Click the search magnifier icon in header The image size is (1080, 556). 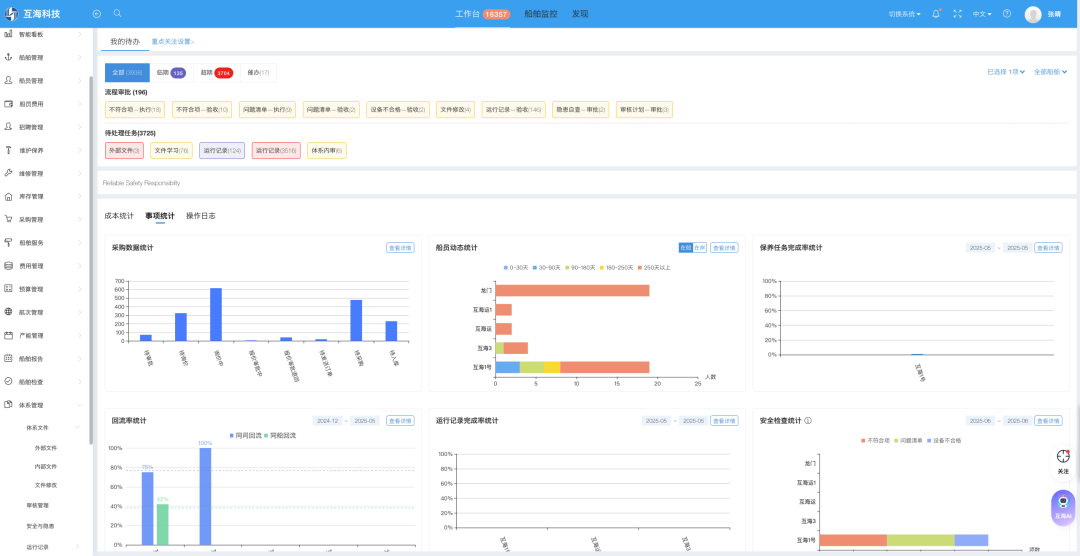pos(117,14)
